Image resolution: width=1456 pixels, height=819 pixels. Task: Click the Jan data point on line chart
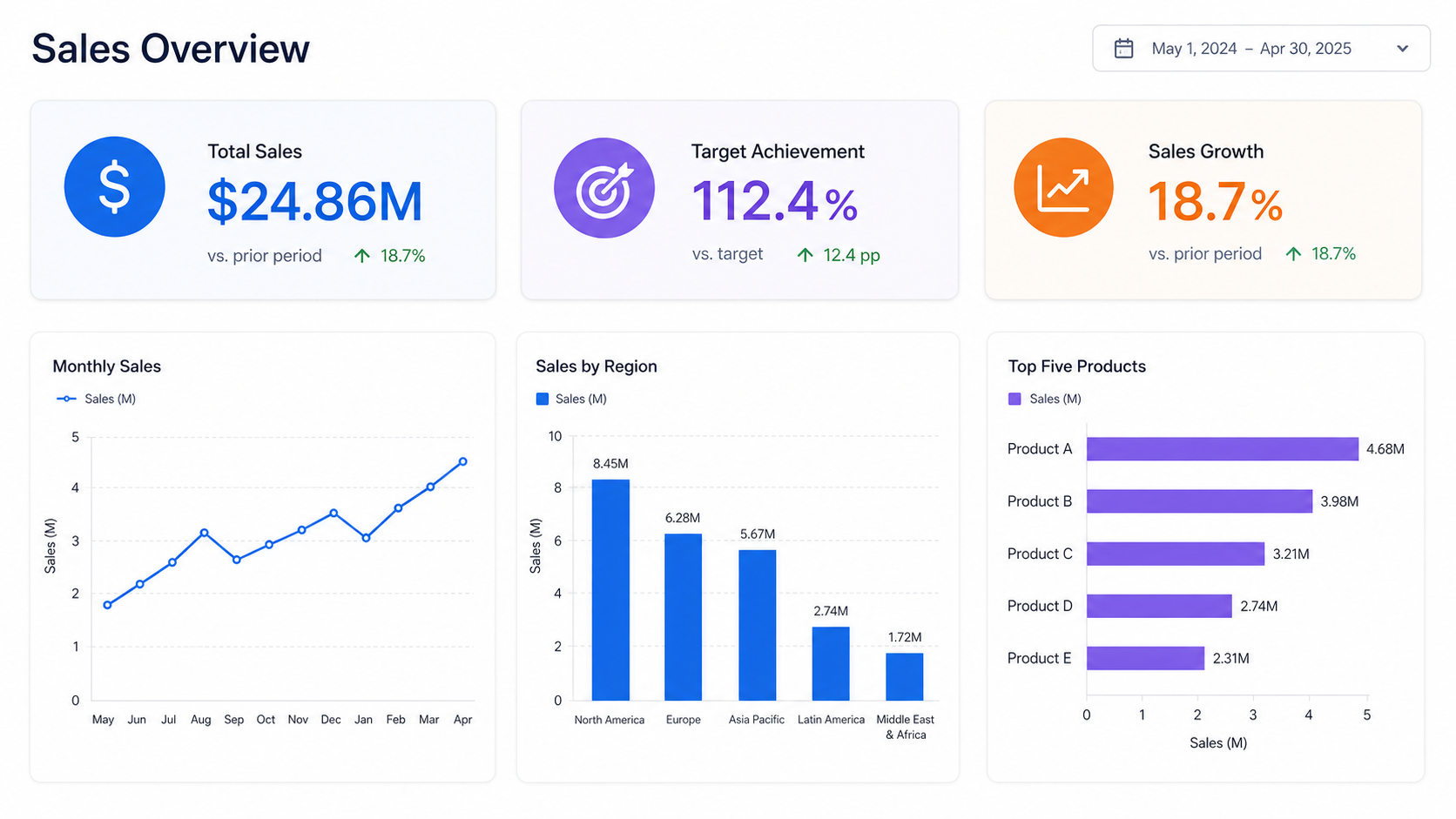366,538
